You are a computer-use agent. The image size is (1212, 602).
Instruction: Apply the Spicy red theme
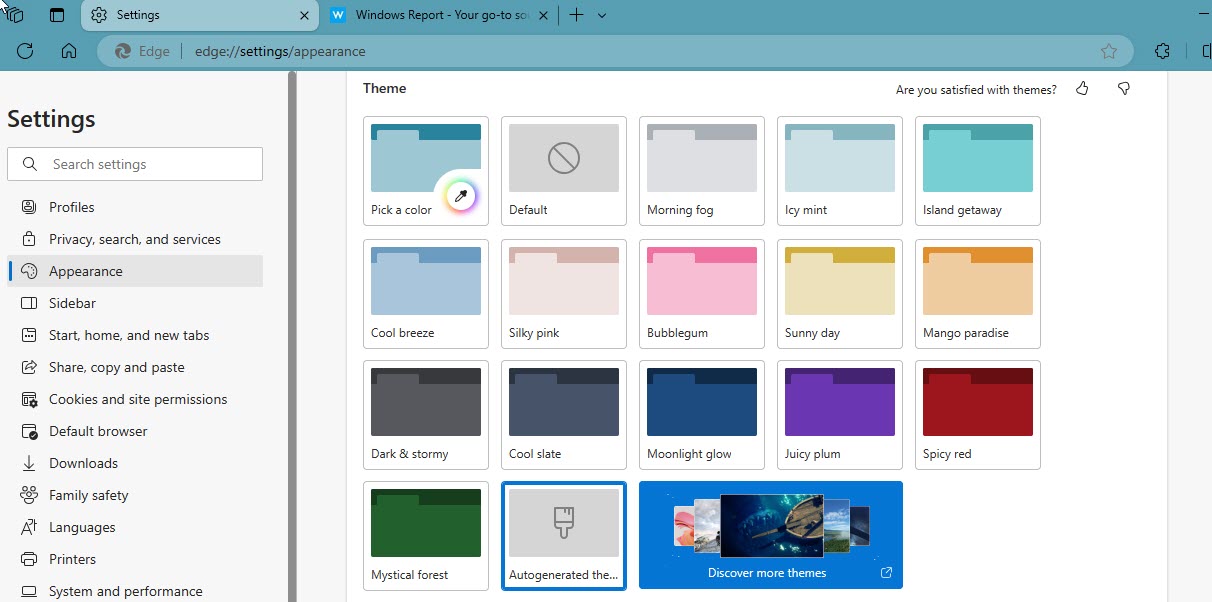pyautogui.click(x=978, y=415)
